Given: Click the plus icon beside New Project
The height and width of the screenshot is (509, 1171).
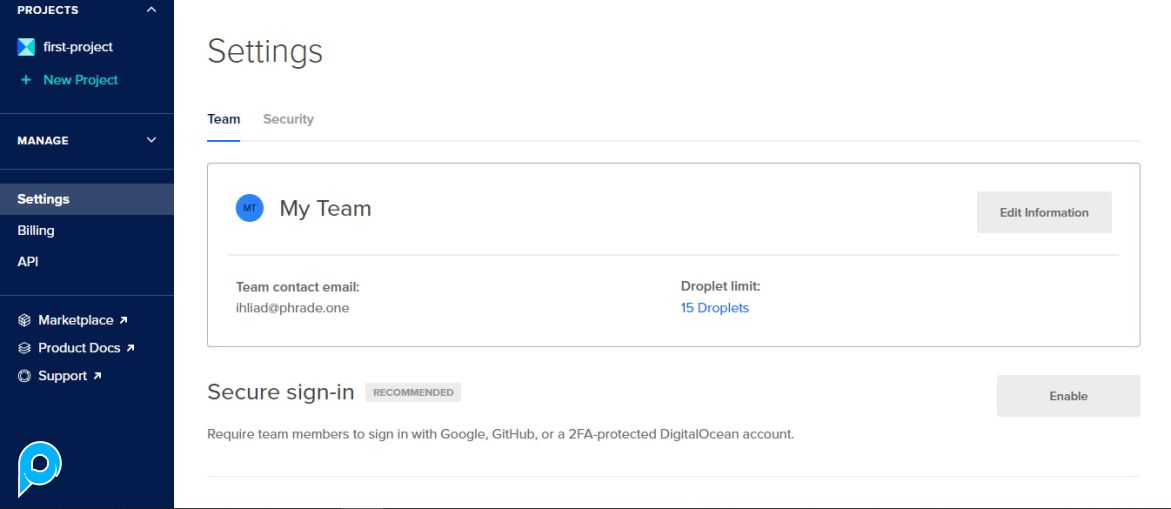Looking at the screenshot, I should (x=26, y=80).
